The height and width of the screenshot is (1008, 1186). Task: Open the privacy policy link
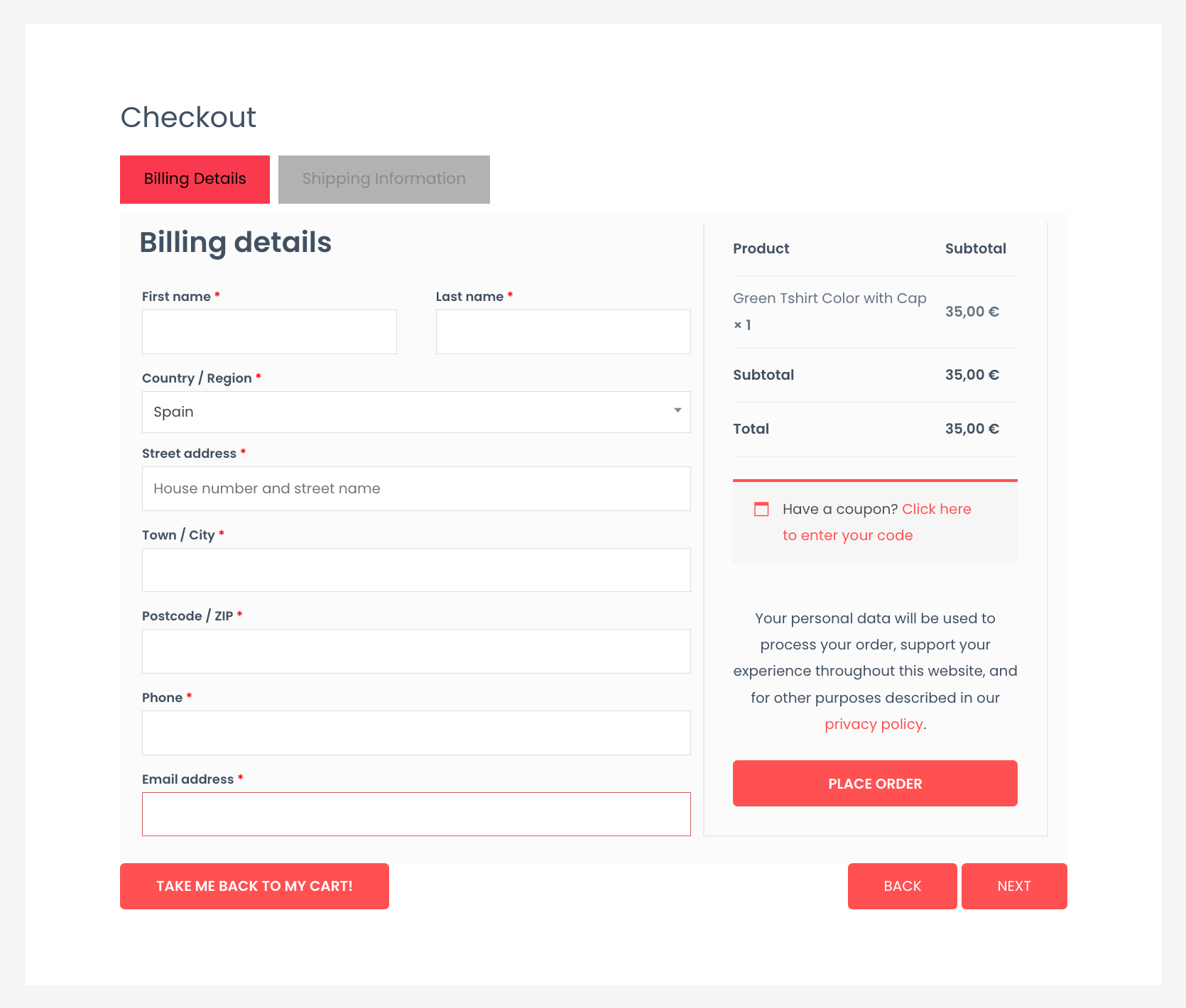(874, 724)
